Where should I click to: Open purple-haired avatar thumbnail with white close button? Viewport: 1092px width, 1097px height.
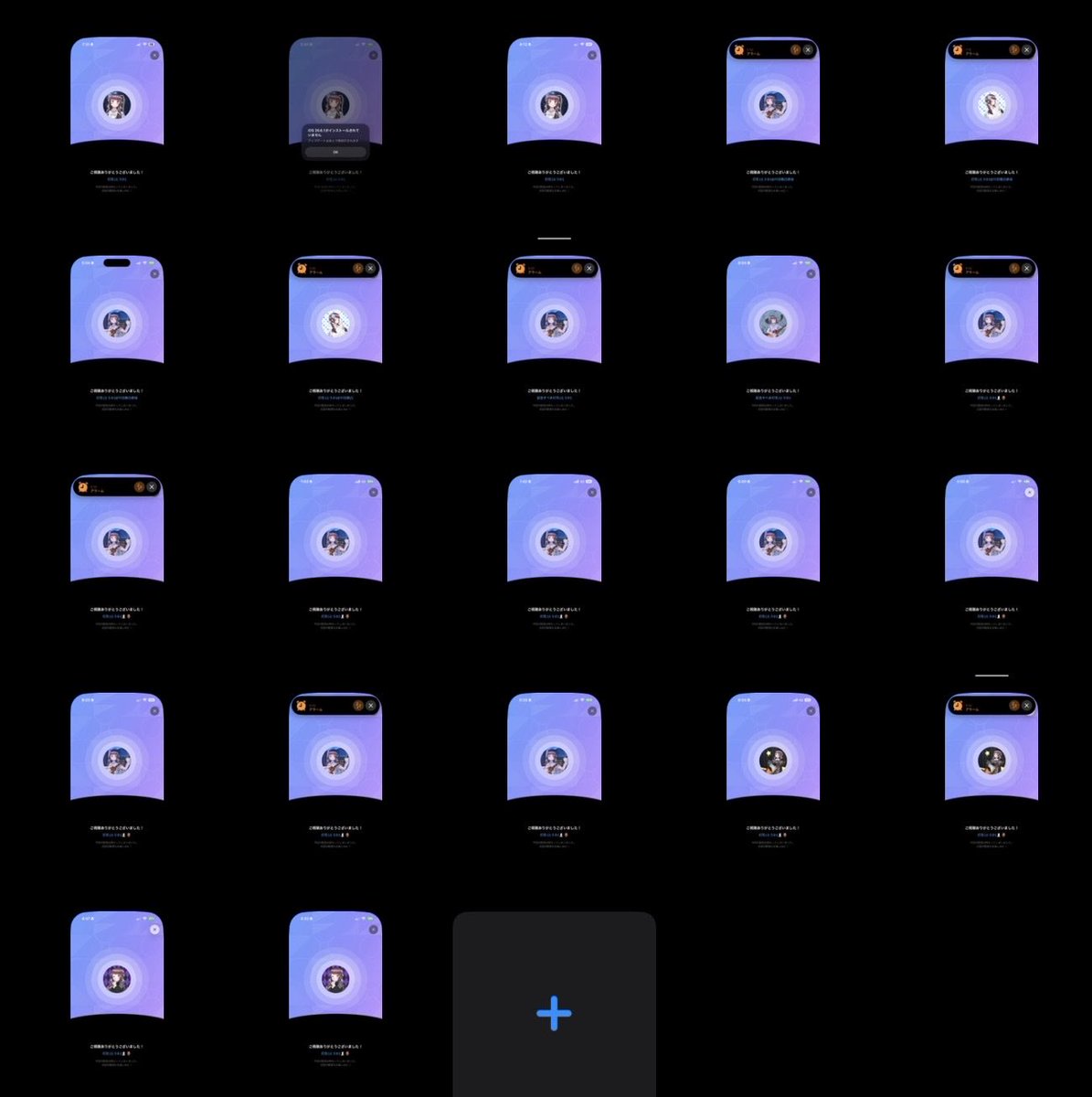pos(117,990)
